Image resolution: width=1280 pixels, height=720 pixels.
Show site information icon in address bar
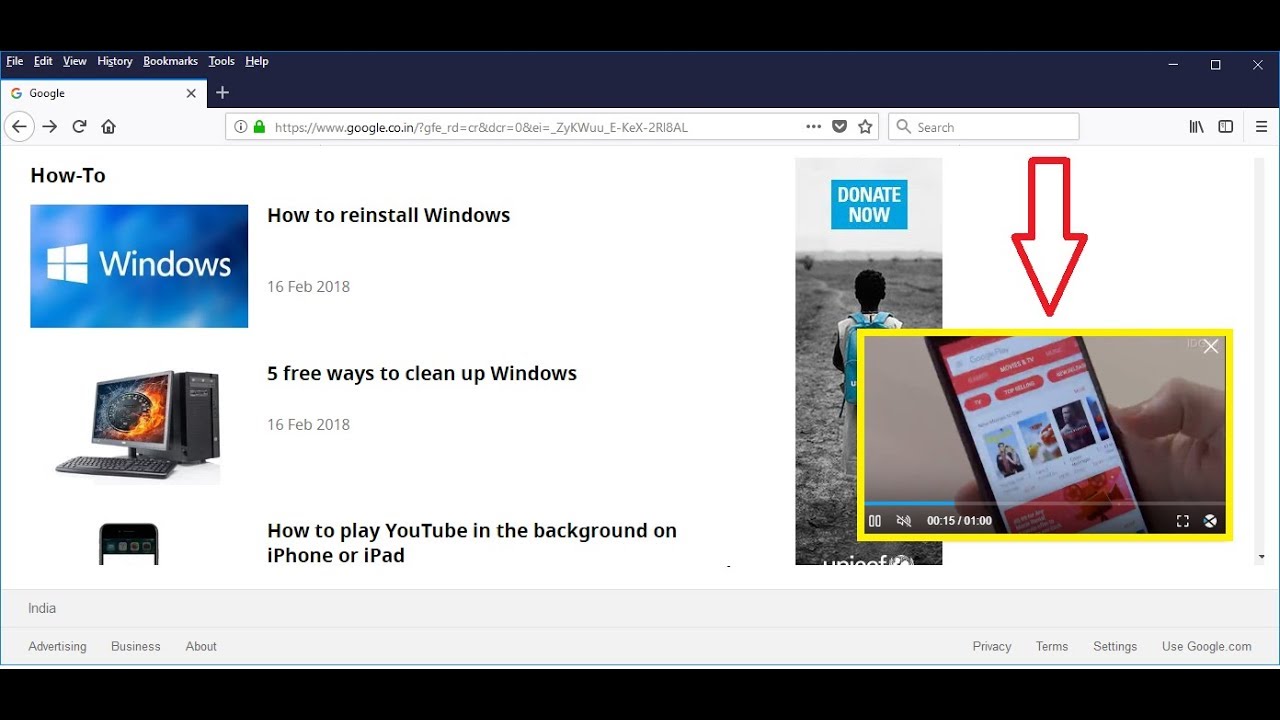pos(240,127)
